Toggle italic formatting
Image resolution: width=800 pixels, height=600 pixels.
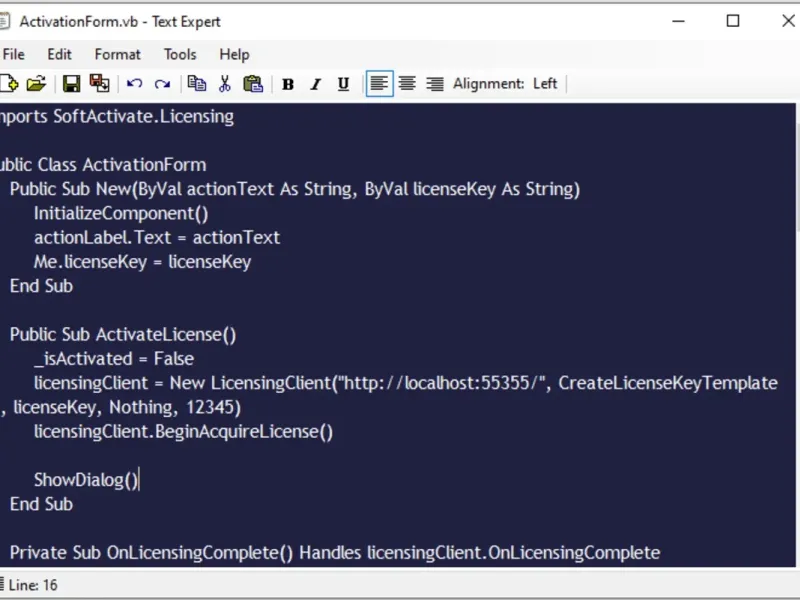pos(316,84)
